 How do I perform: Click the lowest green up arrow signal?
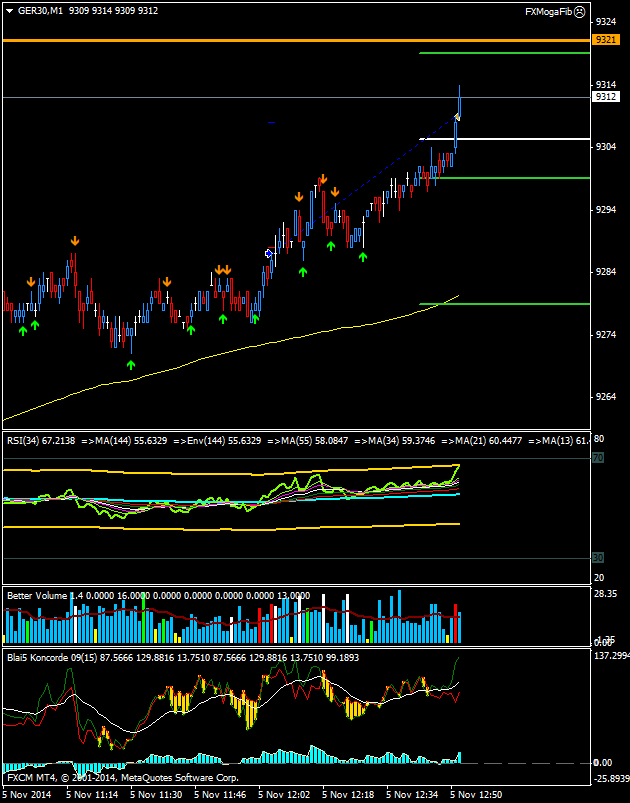(x=131, y=365)
